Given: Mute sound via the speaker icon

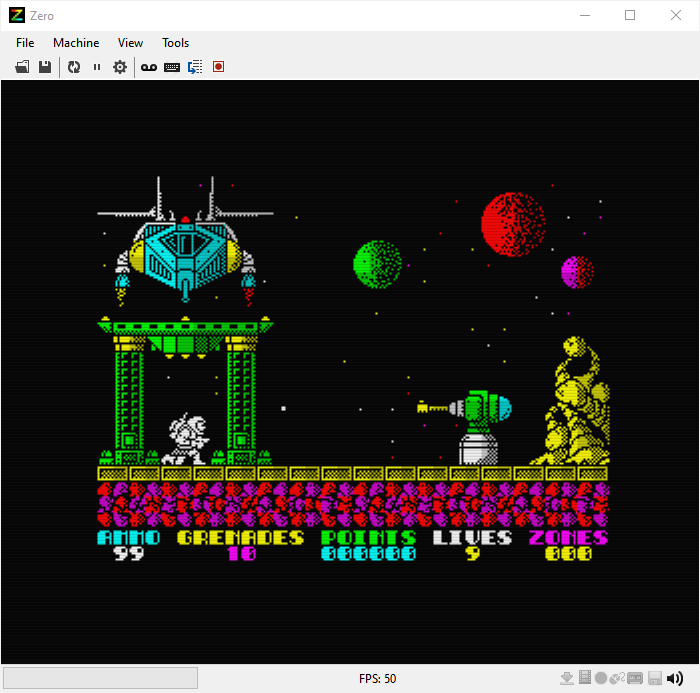Looking at the screenshot, I should point(675,678).
